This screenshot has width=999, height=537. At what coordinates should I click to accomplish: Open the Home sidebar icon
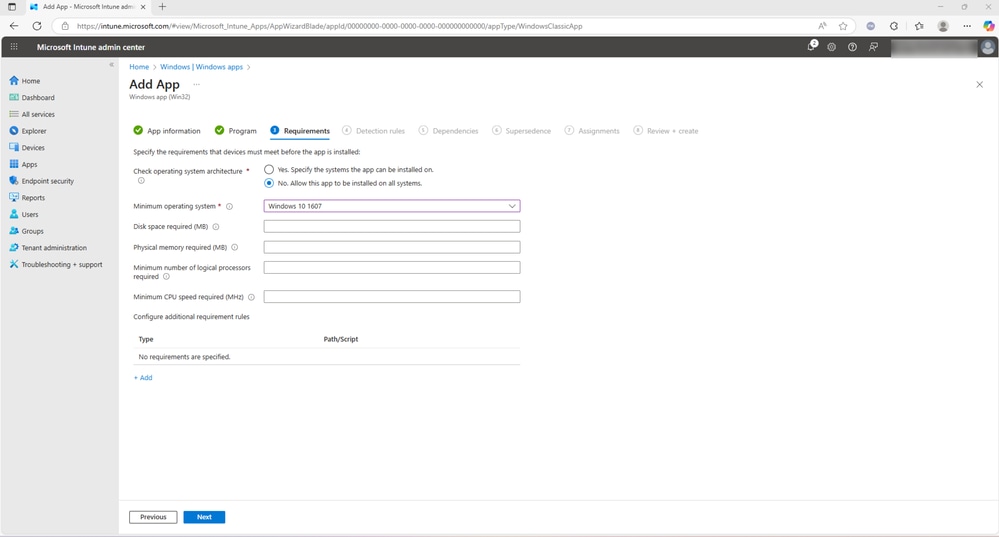coord(14,81)
